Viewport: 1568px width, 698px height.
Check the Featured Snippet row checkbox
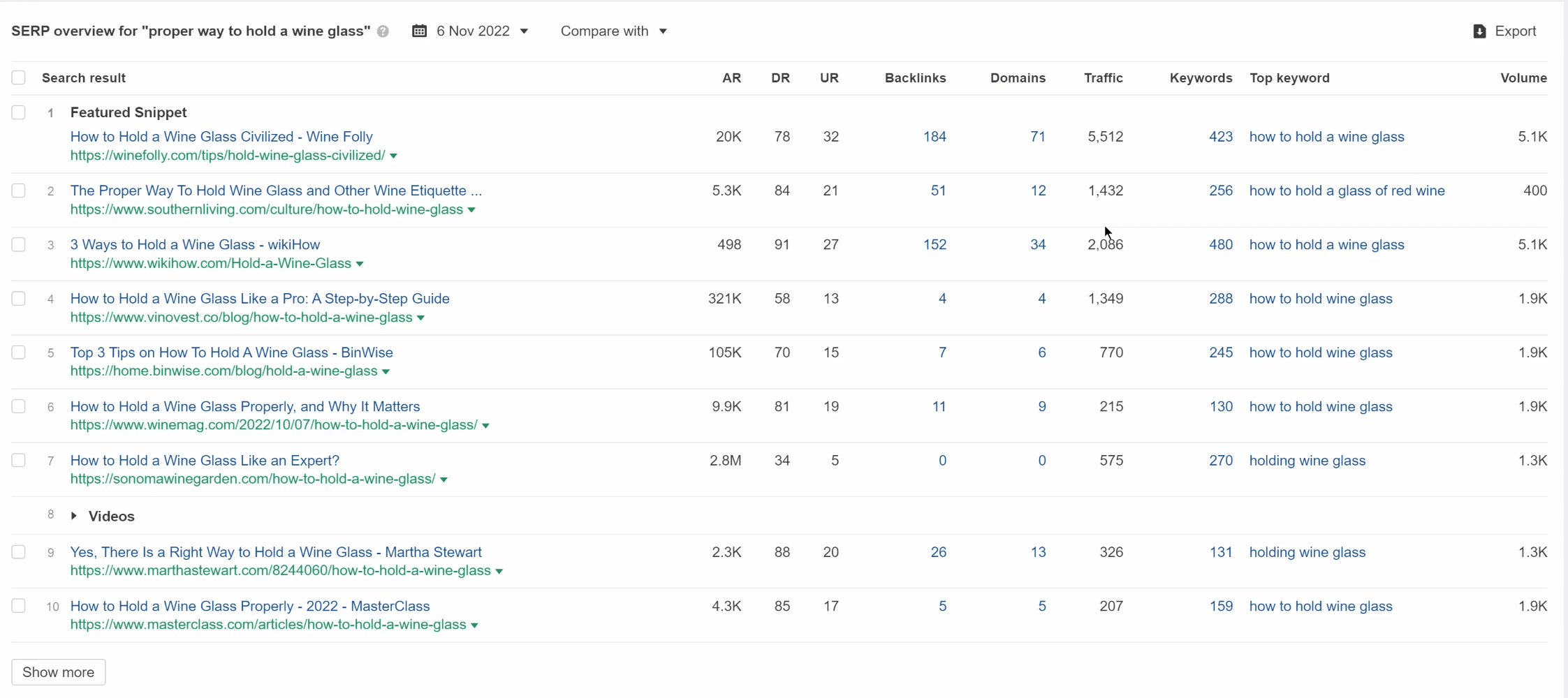click(x=19, y=112)
